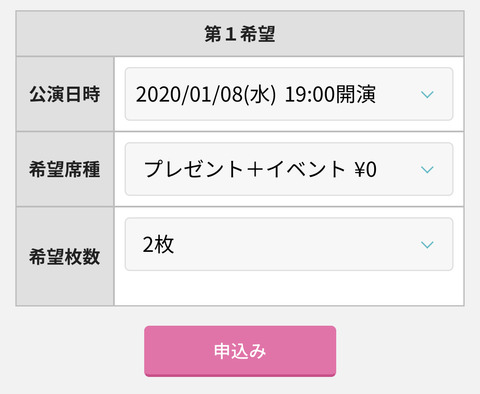Click the 第1希望 header row

pyautogui.click(x=240, y=34)
